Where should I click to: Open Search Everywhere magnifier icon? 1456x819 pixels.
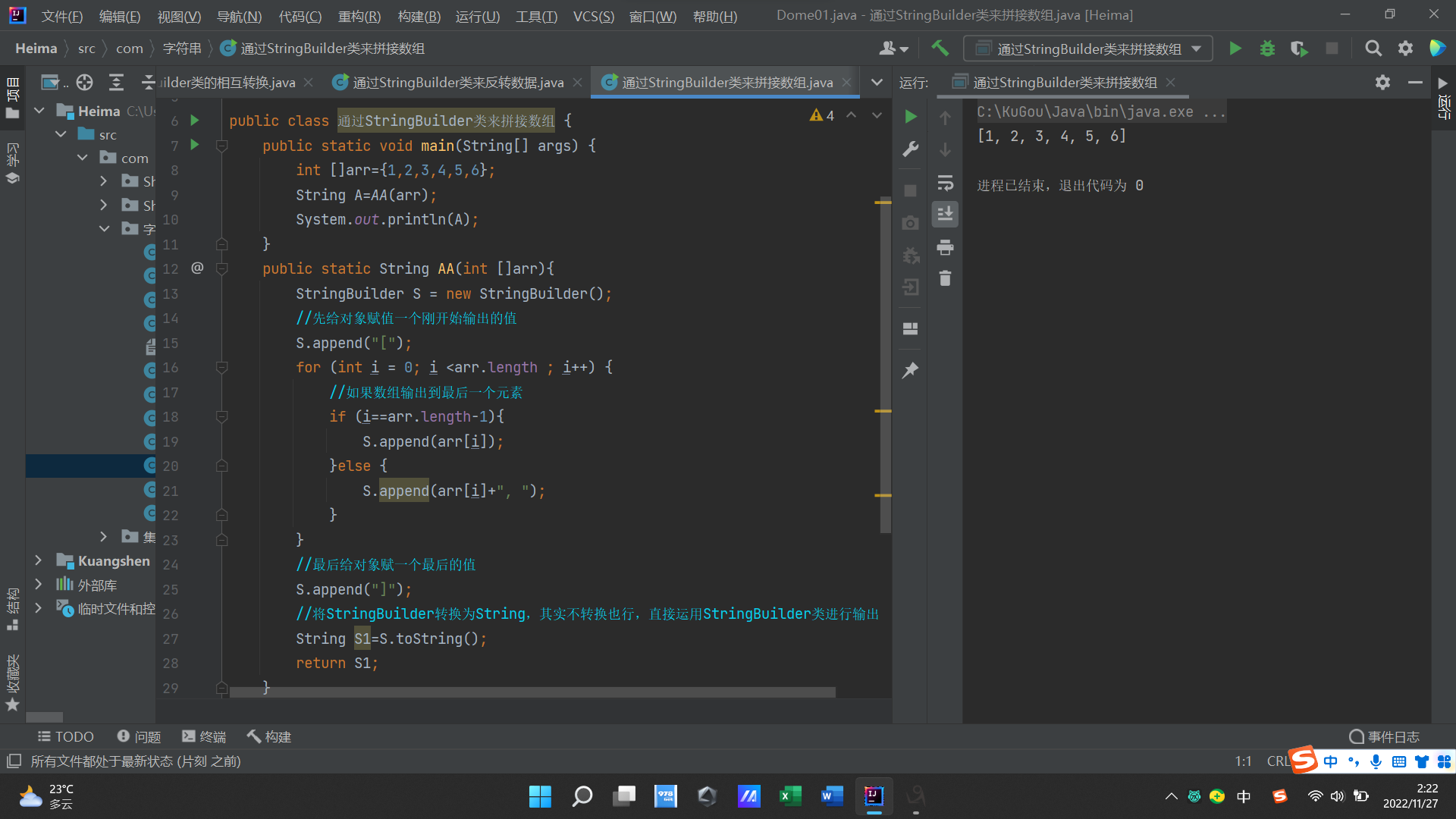1373,49
